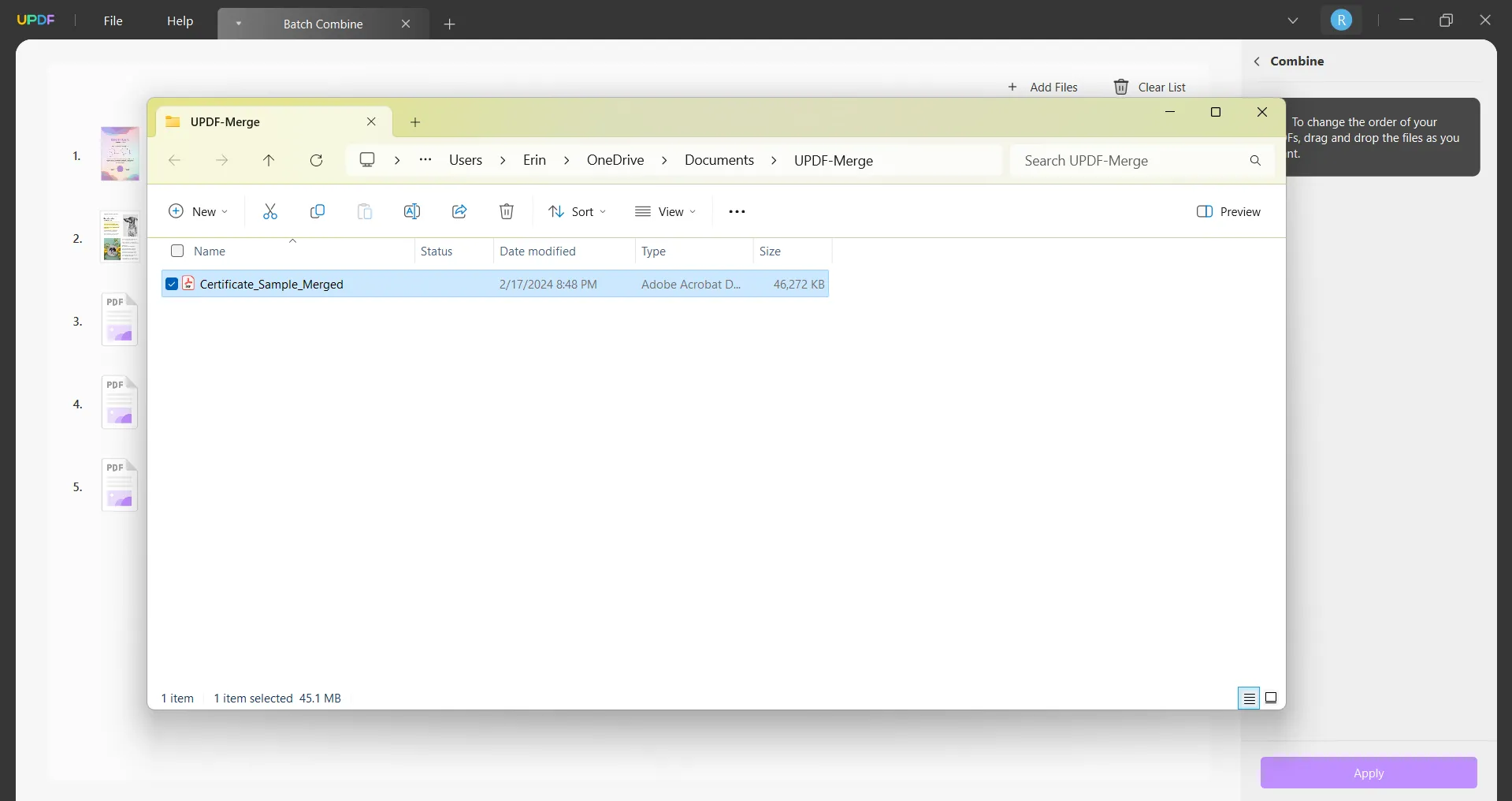Go back in Explorer navigation
This screenshot has width=1512, height=801.
click(x=175, y=160)
